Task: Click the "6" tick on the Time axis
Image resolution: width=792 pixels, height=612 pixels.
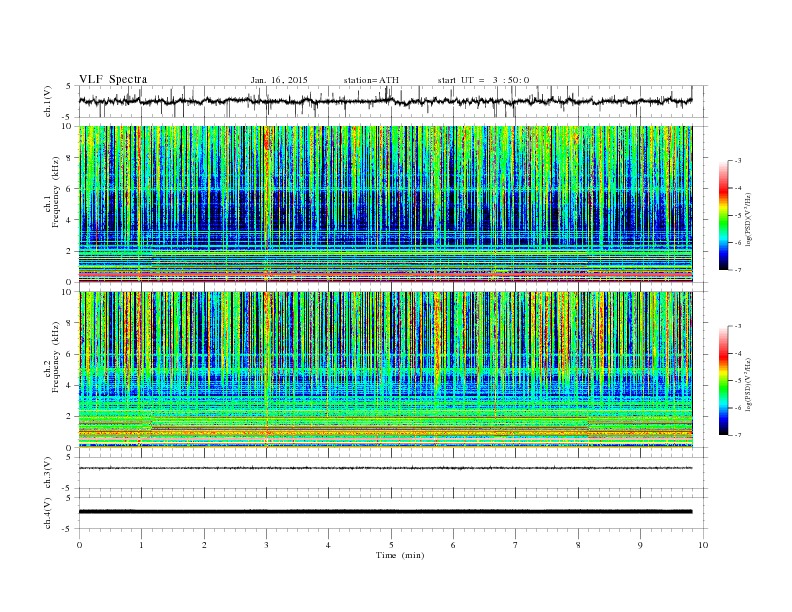Action: [x=453, y=545]
